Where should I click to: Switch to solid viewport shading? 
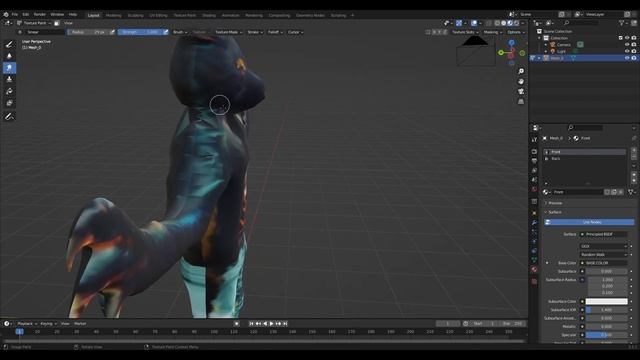(x=504, y=23)
